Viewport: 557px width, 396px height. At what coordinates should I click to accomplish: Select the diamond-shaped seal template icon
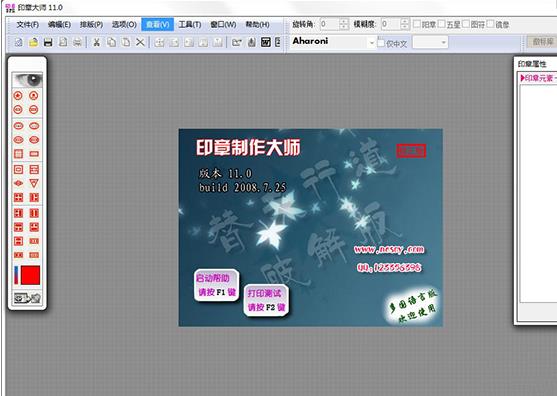coord(18,183)
